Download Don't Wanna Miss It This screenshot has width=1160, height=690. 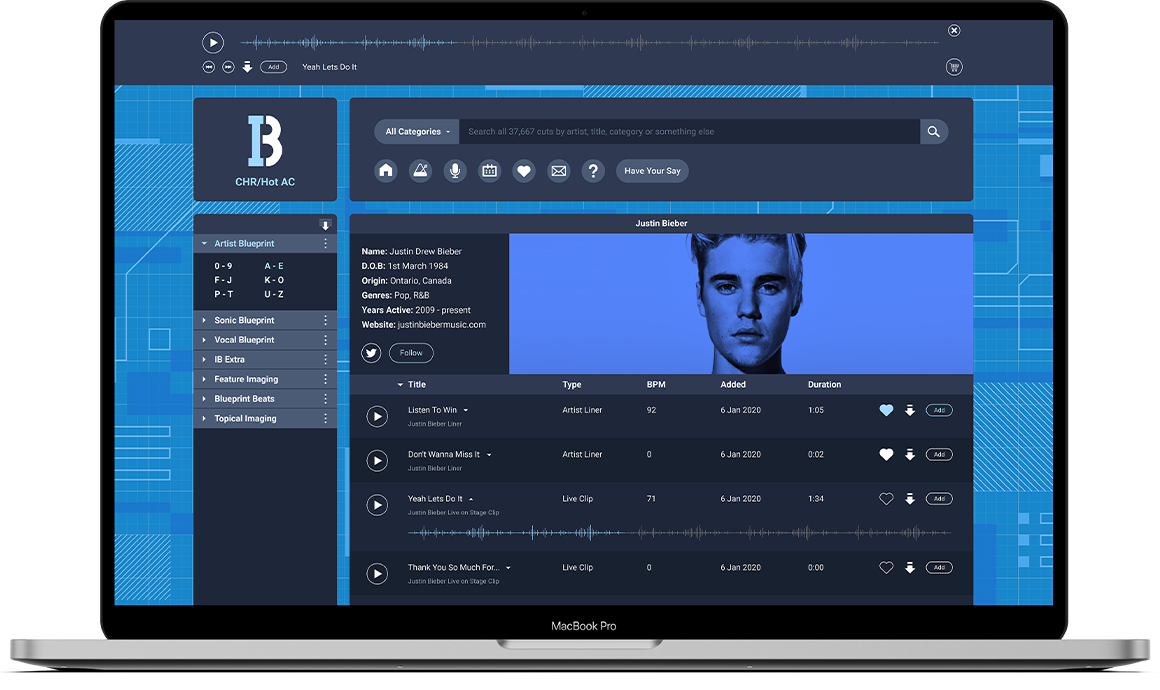click(910, 455)
